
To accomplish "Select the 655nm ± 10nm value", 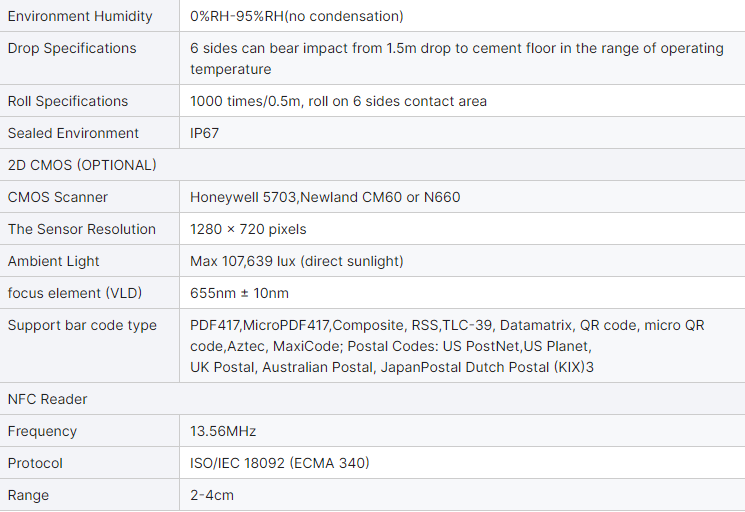I will tap(239, 293).
